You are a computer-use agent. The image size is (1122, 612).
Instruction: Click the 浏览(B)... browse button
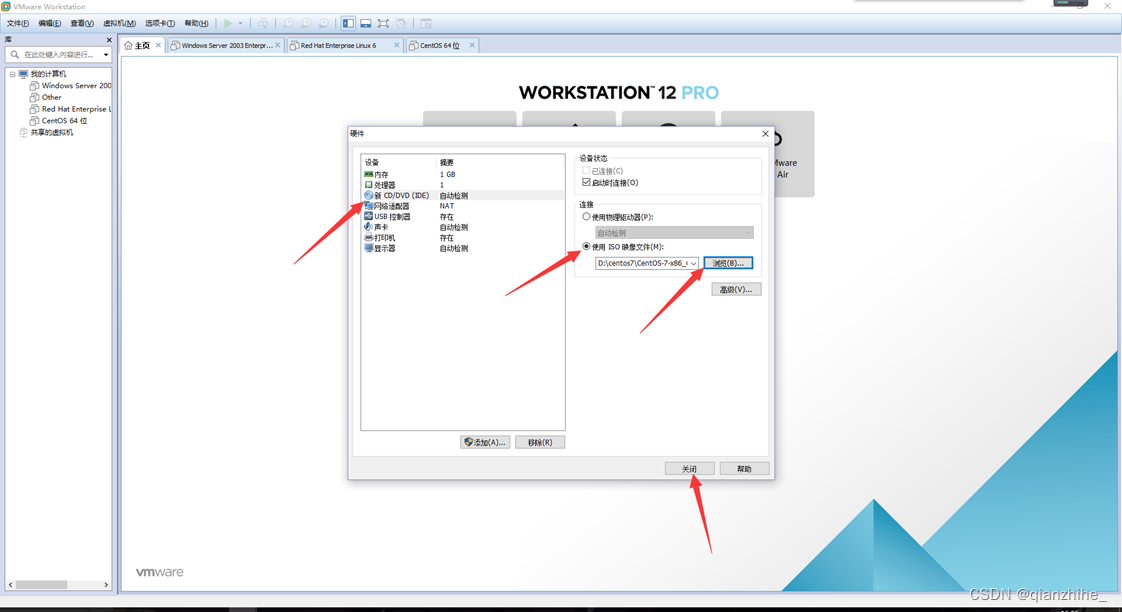tap(728, 263)
